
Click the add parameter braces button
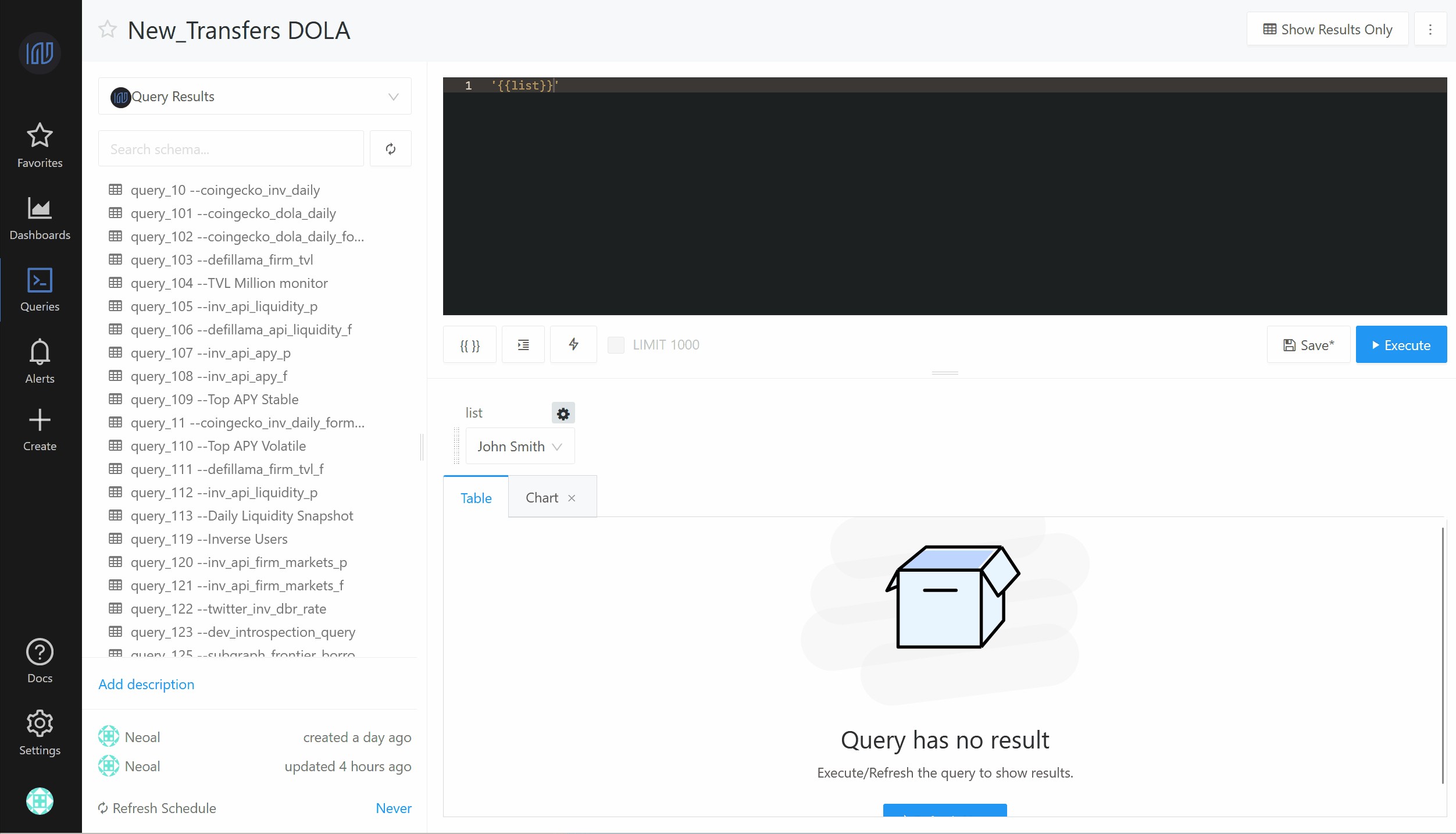point(470,345)
